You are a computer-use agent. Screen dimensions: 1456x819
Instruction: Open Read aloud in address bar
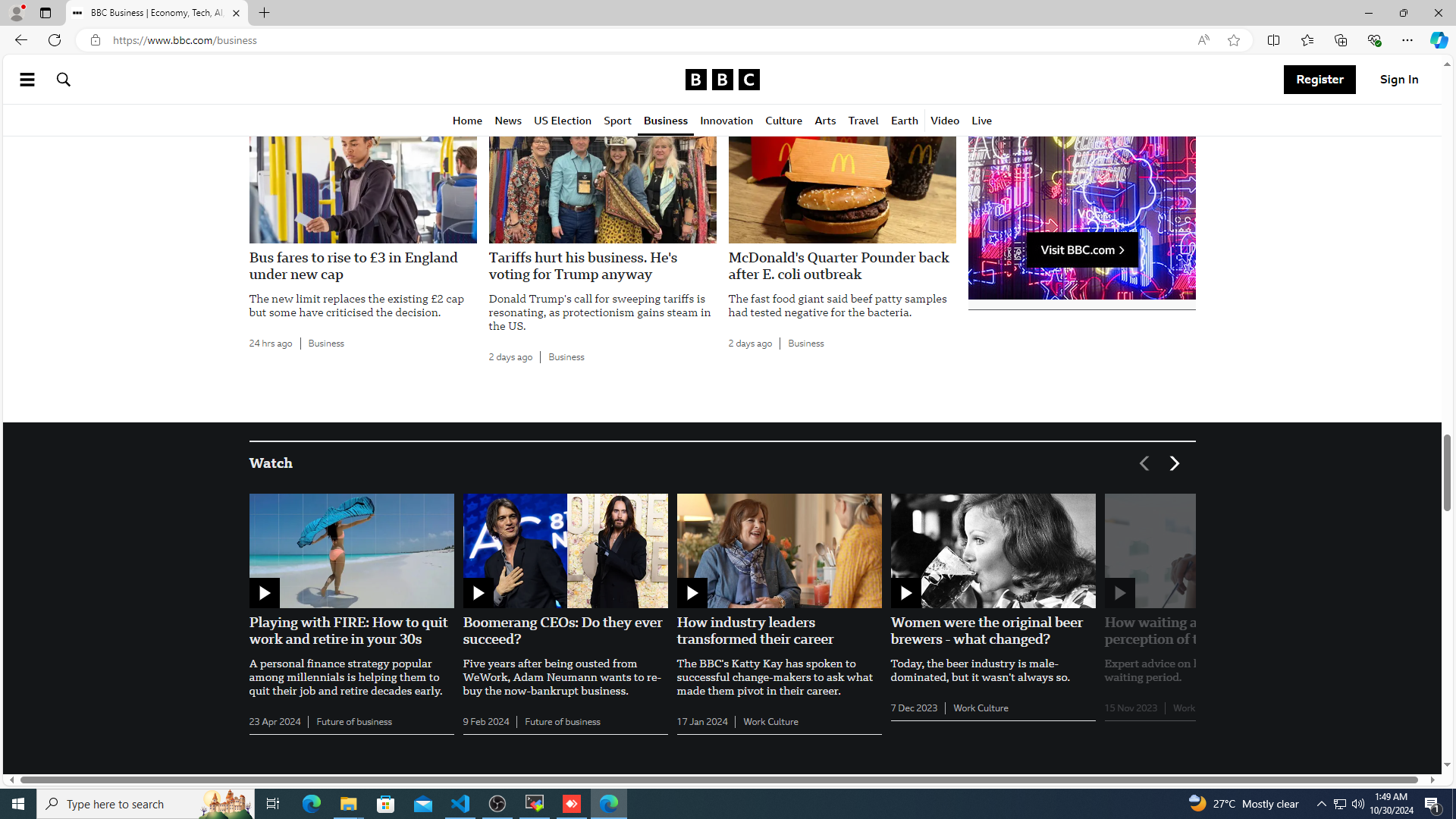tap(1203, 40)
